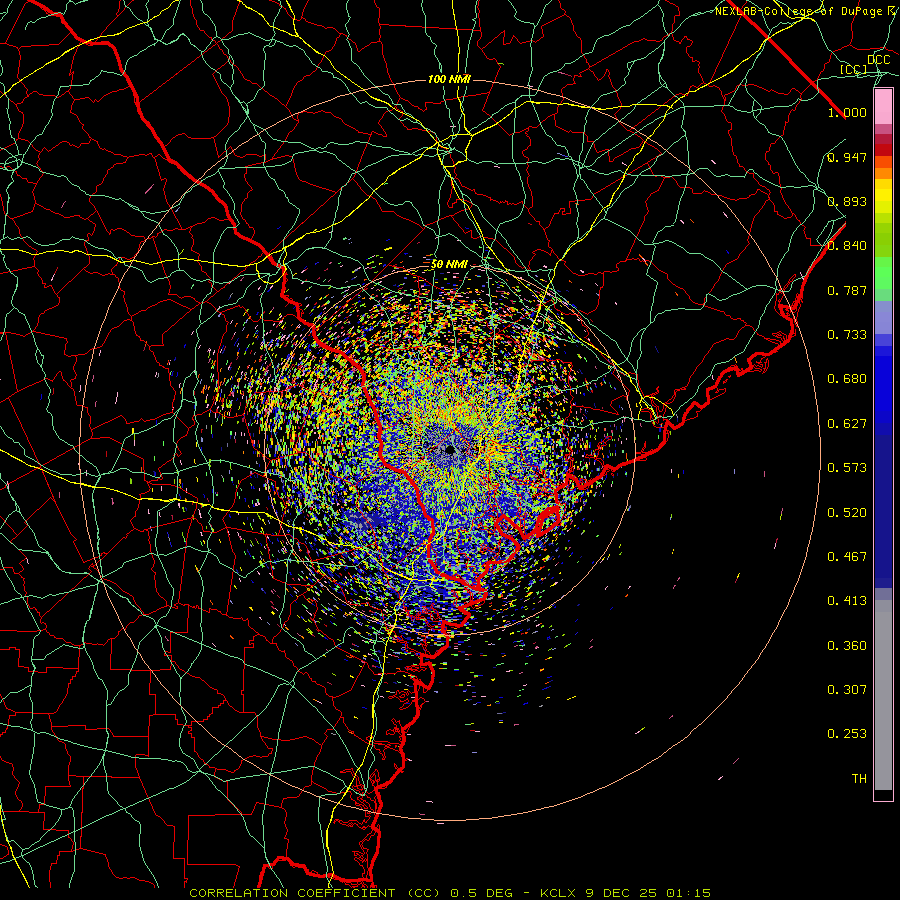Screen dimensions: 900x900
Task: Click the "DCC" label above the color scale
Action: [x=879, y=60]
